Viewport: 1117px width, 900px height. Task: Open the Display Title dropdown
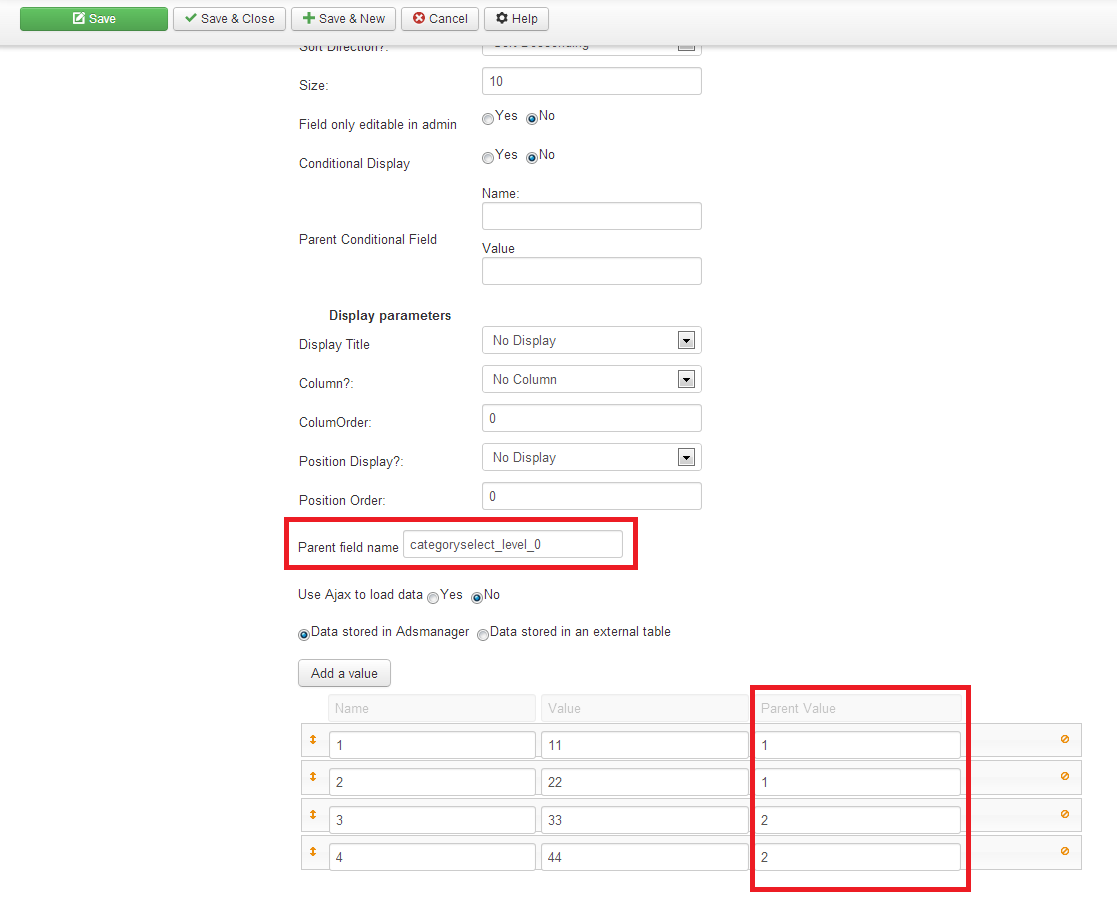(x=591, y=341)
